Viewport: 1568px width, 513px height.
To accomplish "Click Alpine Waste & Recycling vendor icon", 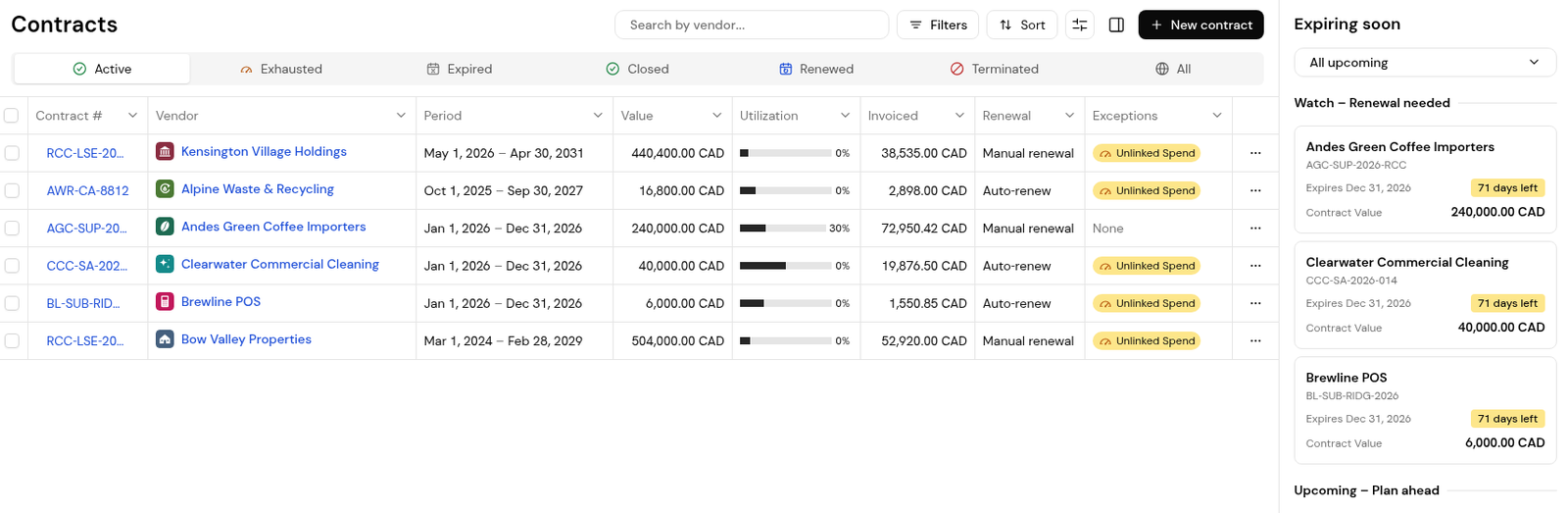I will click(165, 189).
